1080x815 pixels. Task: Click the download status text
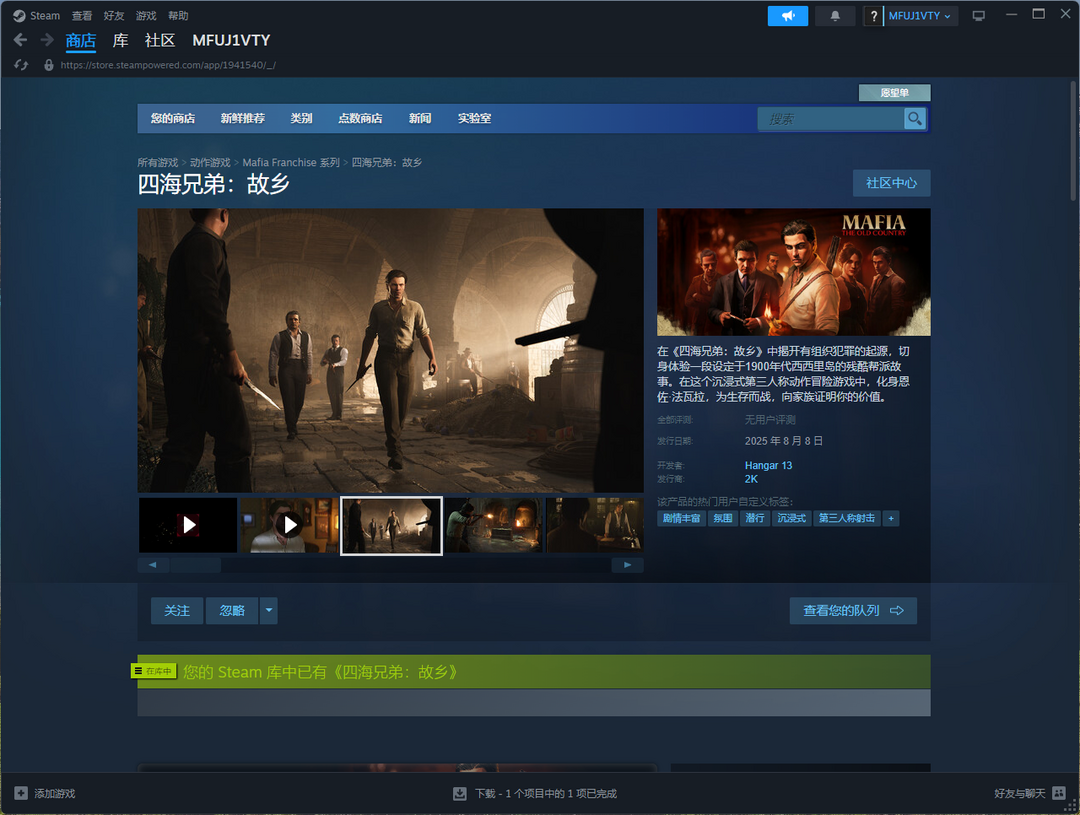(x=546, y=794)
